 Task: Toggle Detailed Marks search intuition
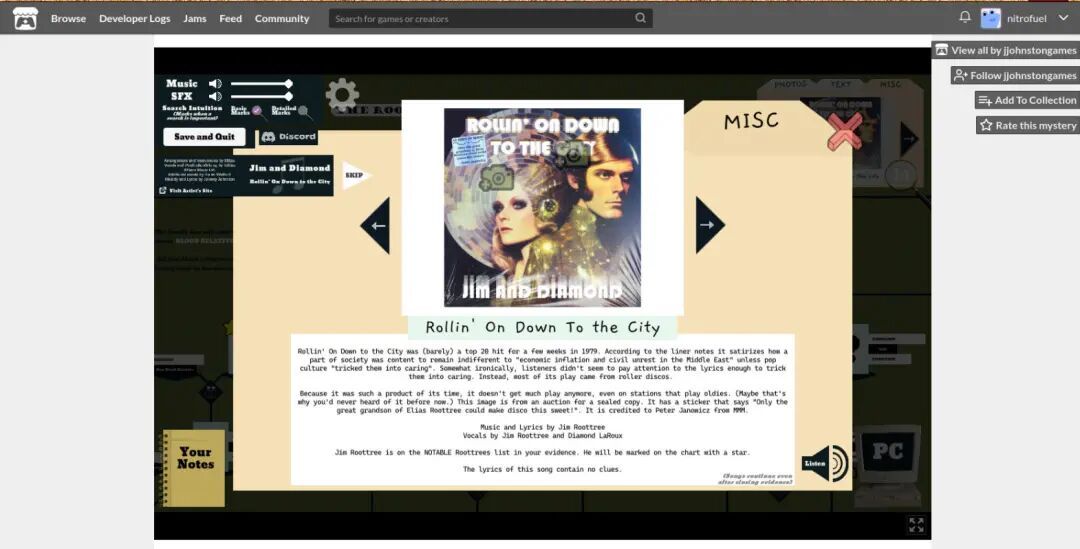[x=303, y=110]
